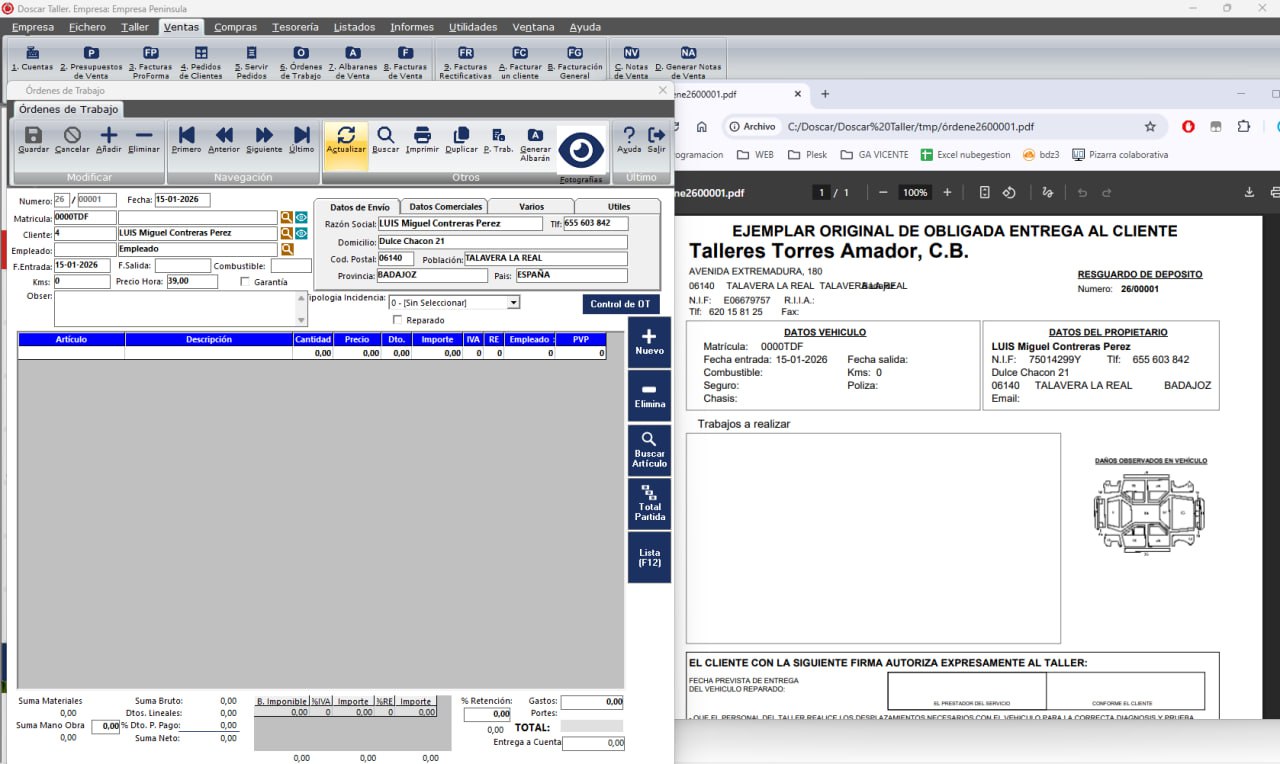Click the Duplicar icon in toolbar
Image resolution: width=1280 pixels, height=764 pixels.
pyautogui.click(x=461, y=138)
